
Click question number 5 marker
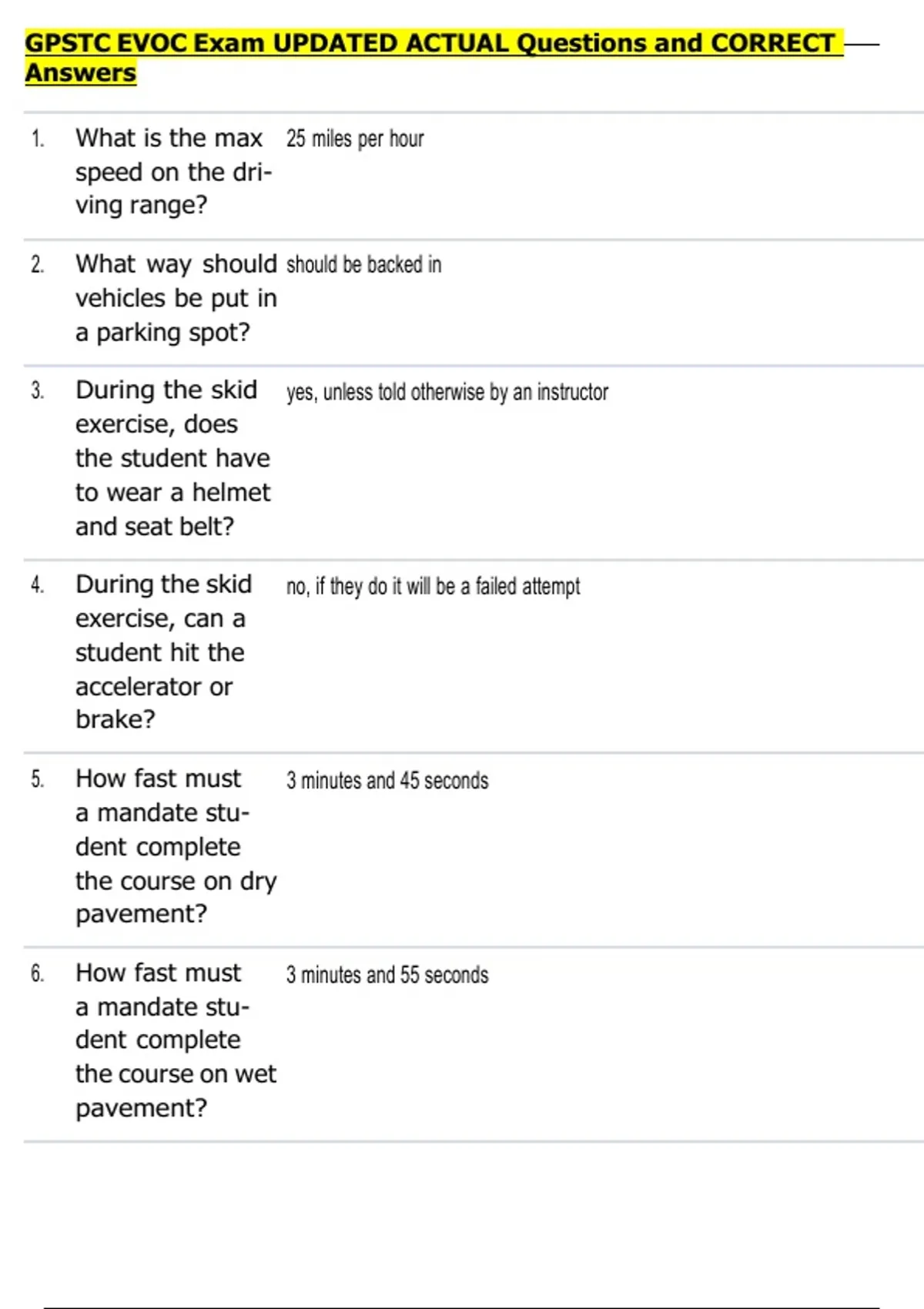(x=38, y=779)
